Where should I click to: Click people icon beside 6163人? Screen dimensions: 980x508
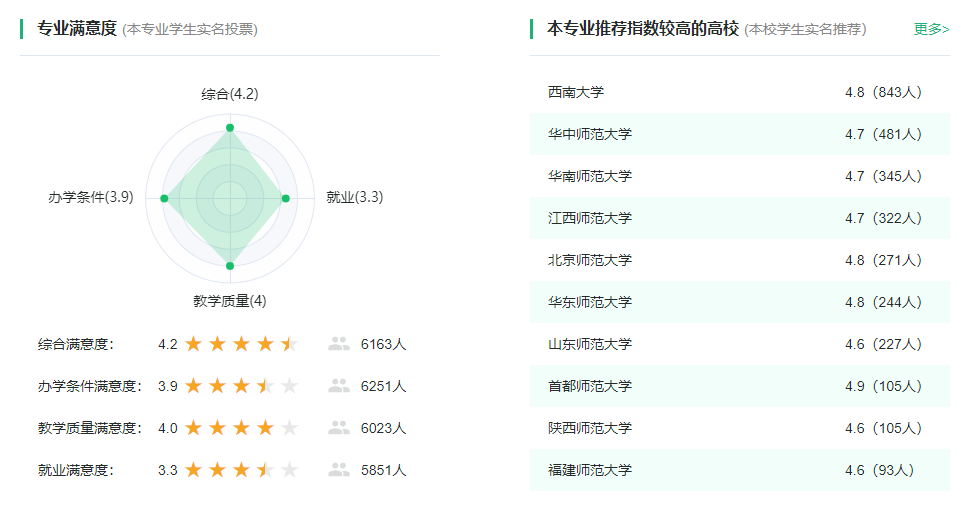[339, 344]
